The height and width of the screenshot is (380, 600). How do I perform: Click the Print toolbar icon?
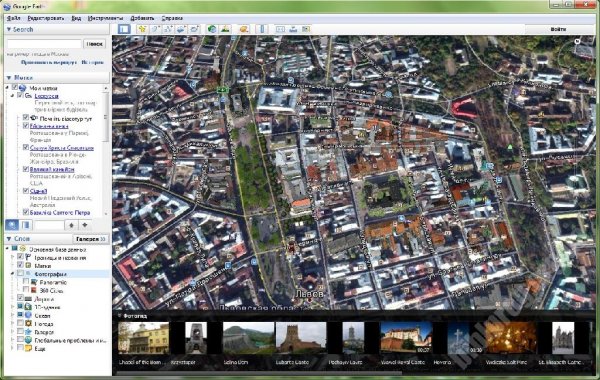(x=293, y=29)
